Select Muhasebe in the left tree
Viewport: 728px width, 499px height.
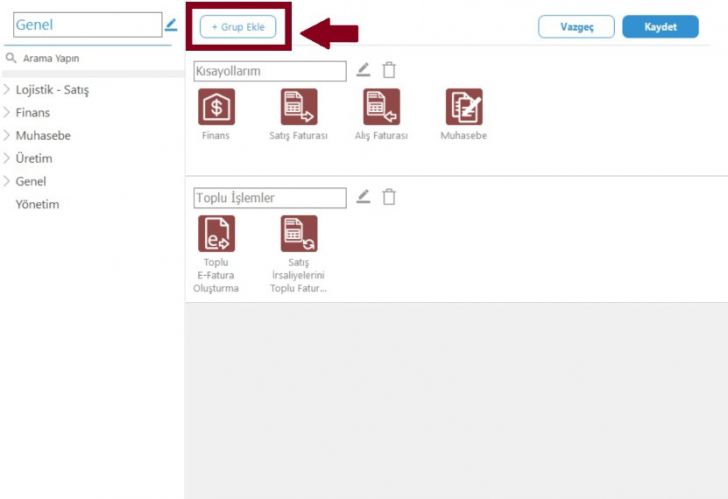tap(43, 136)
